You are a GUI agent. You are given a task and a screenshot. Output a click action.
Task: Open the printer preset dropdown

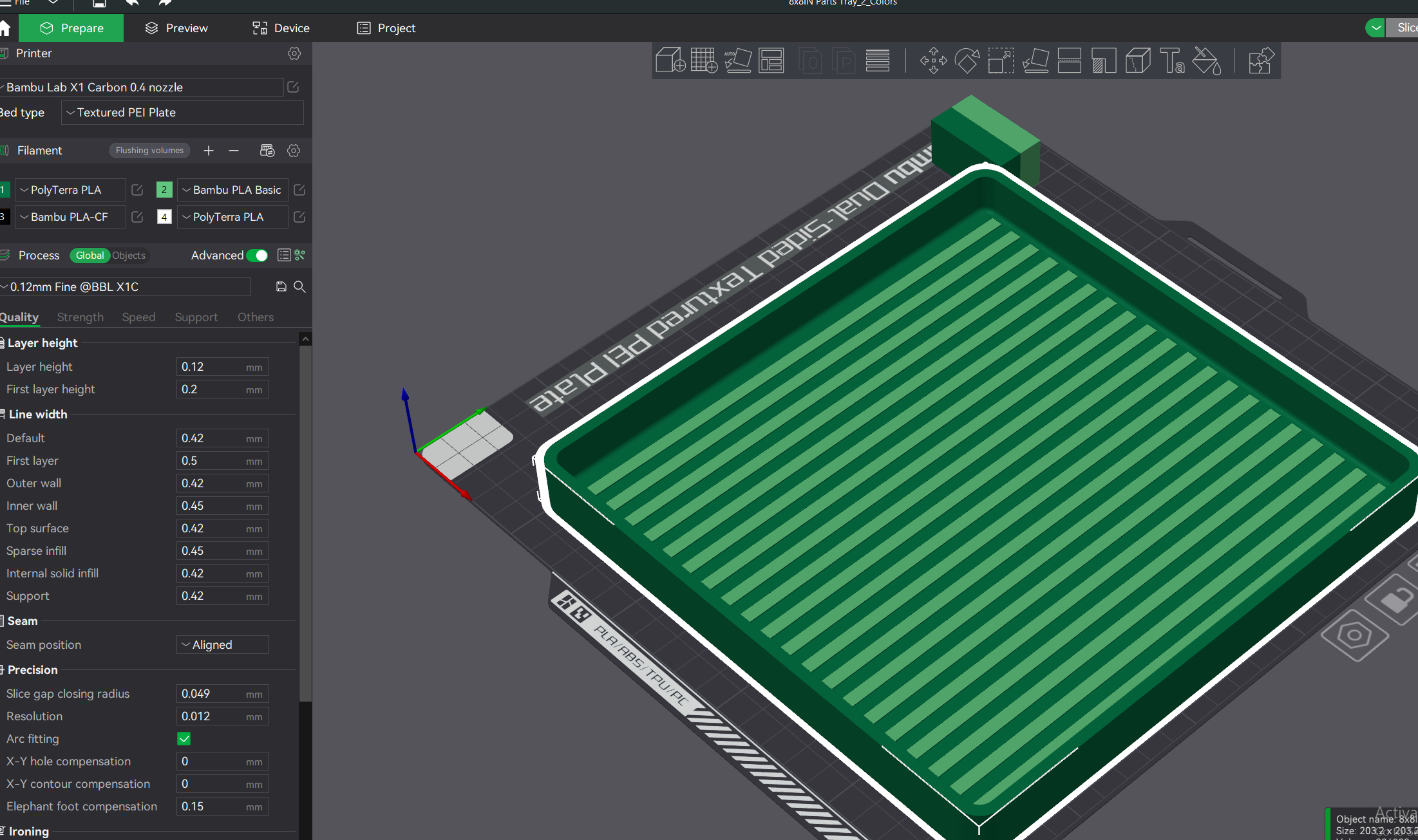point(142,87)
